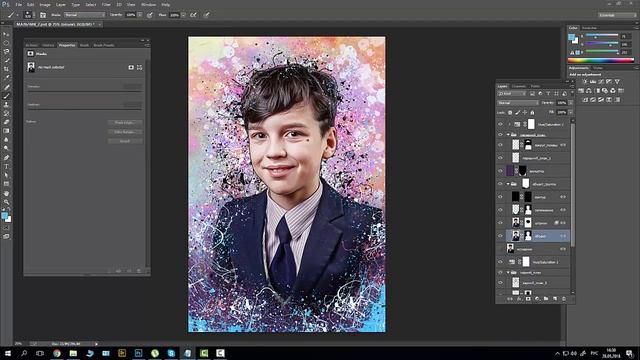Switch to the Swatches tab
Screen dimensions: 640x360
click(589, 28)
